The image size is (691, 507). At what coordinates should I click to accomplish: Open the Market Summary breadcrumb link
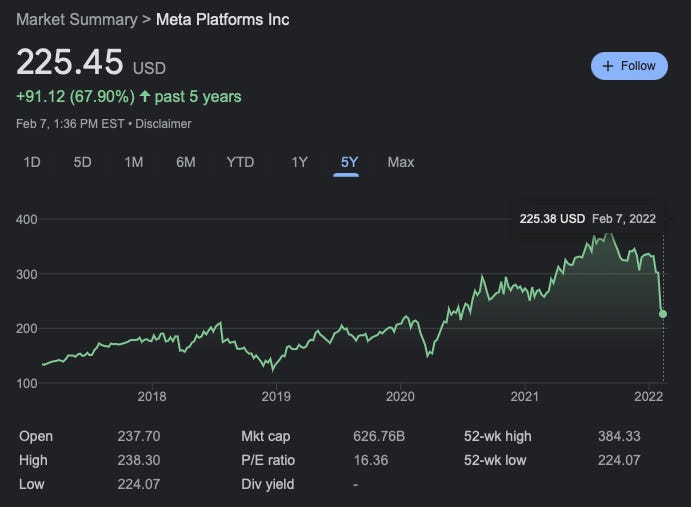click(77, 19)
